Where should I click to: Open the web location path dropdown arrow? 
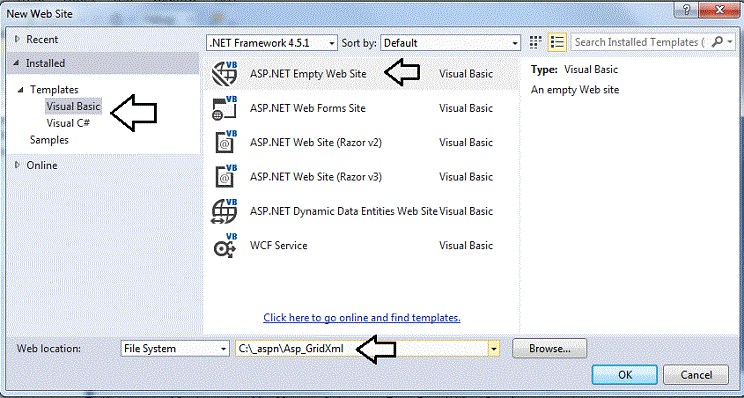(493, 349)
